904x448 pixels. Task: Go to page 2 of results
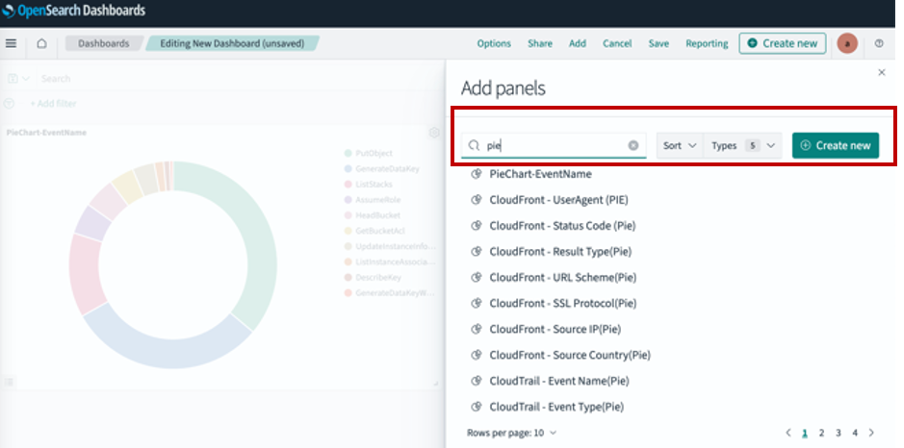(822, 432)
